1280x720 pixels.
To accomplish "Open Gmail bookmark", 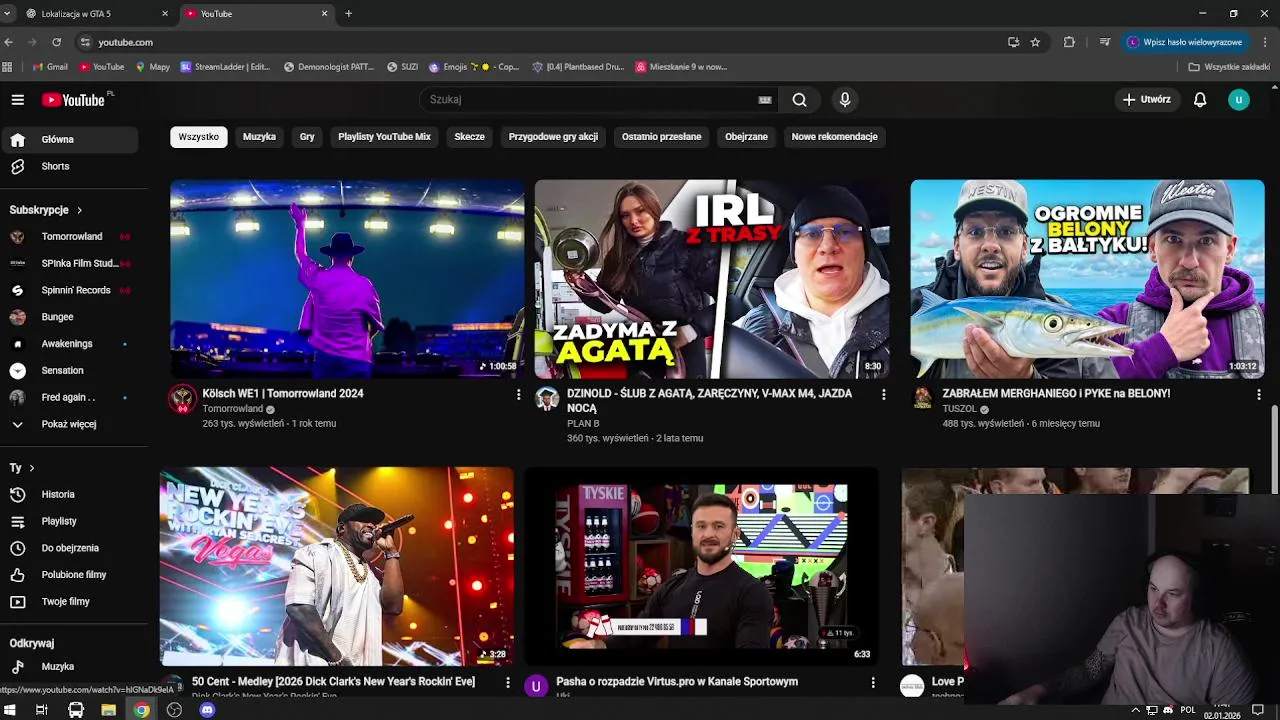I will point(50,67).
